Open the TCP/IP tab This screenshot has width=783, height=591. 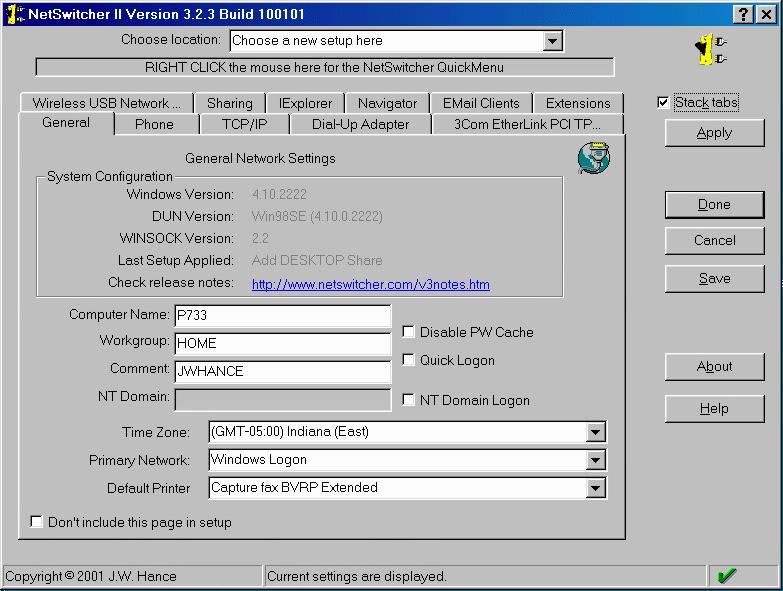tap(244, 124)
